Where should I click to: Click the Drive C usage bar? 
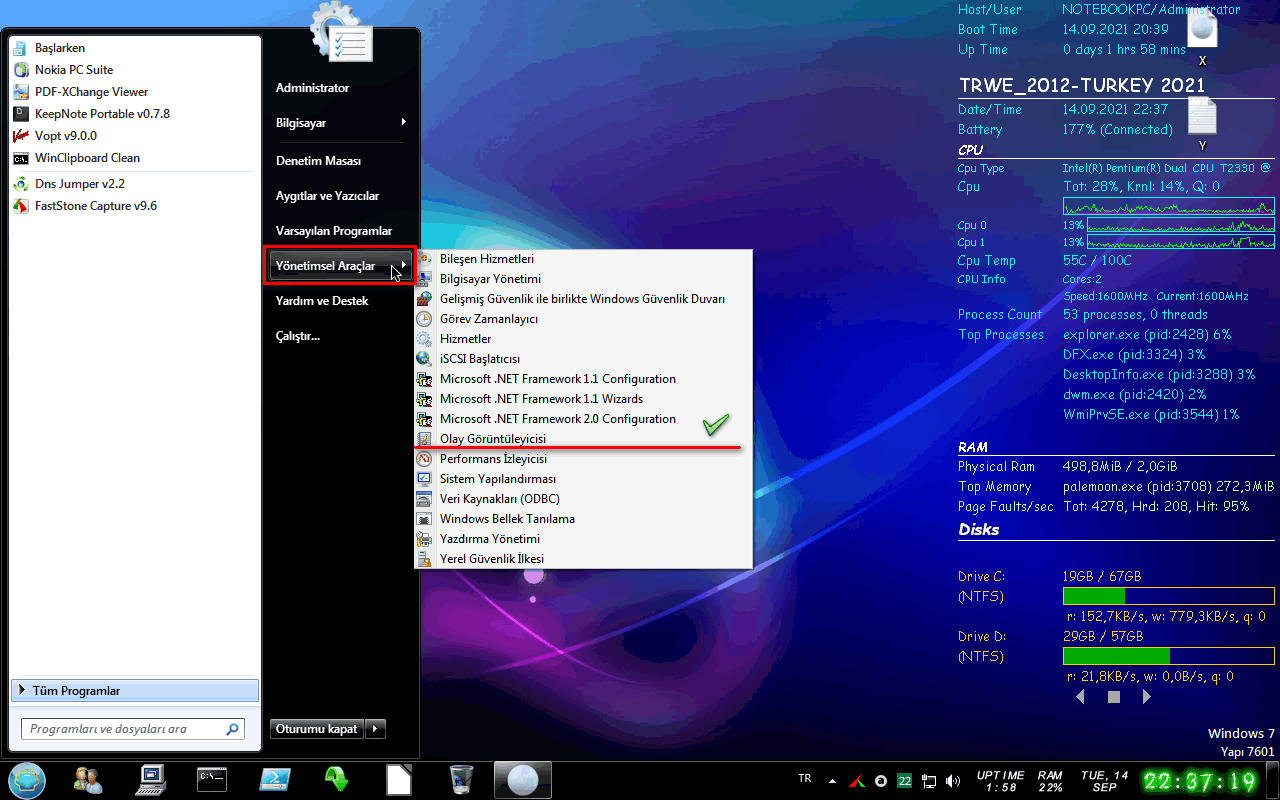click(x=1169, y=596)
